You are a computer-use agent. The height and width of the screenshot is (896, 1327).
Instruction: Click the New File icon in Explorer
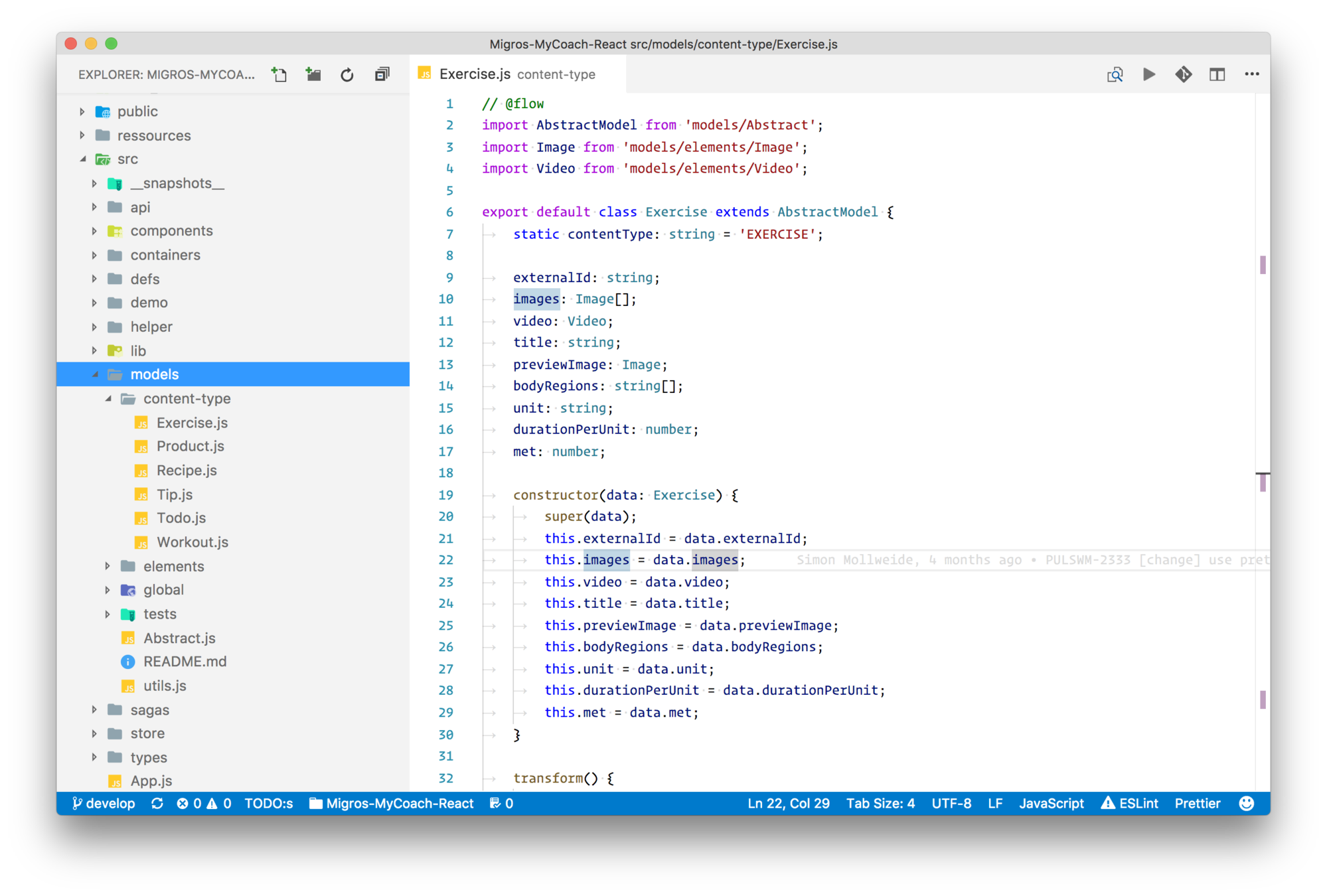(279, 74)
